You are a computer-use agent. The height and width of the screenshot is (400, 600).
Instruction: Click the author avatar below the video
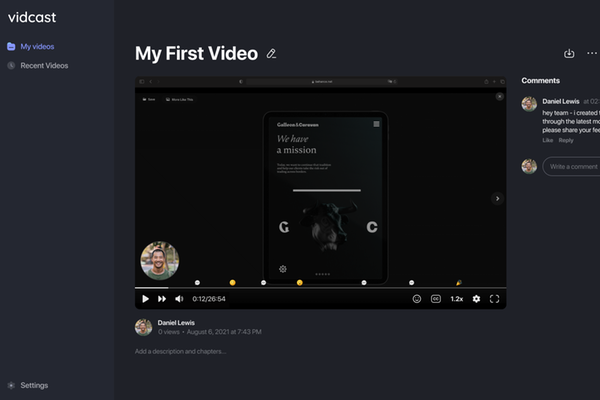click(143, 327)
